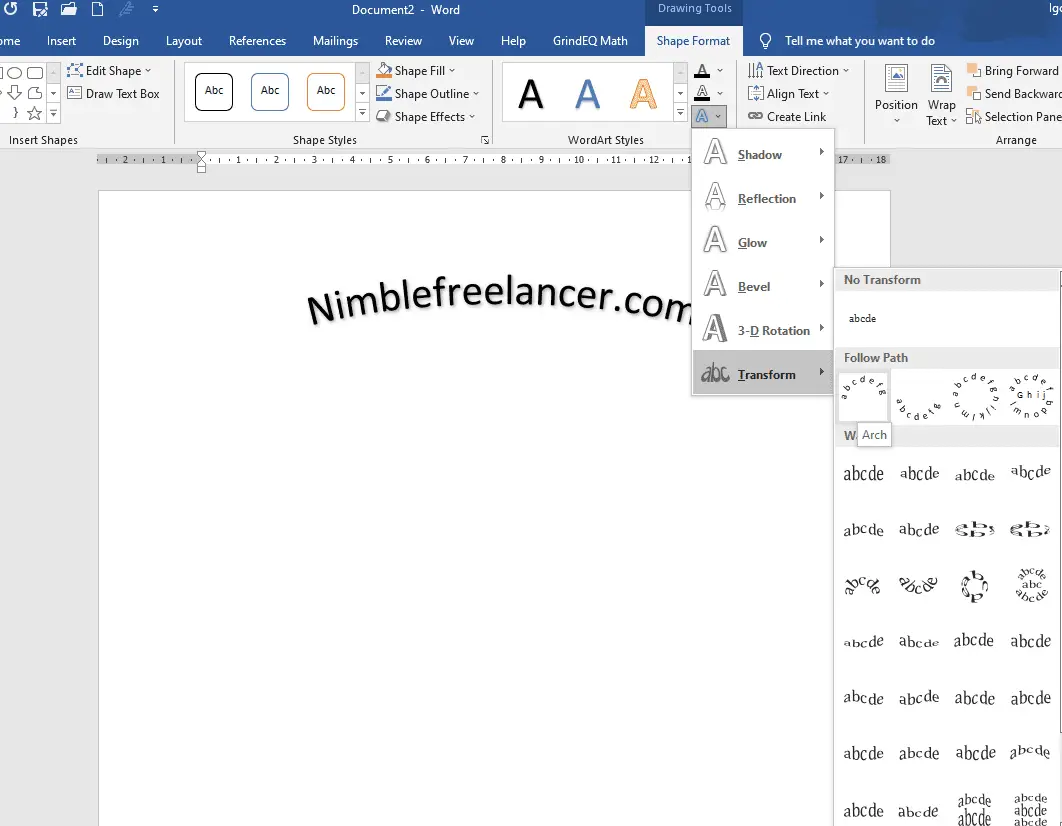The width and height of the screenshot is (1062, 826).
Task: Click Send Backward in the Arrange group
Action: pyautogui.click(x=1012, y=93)
